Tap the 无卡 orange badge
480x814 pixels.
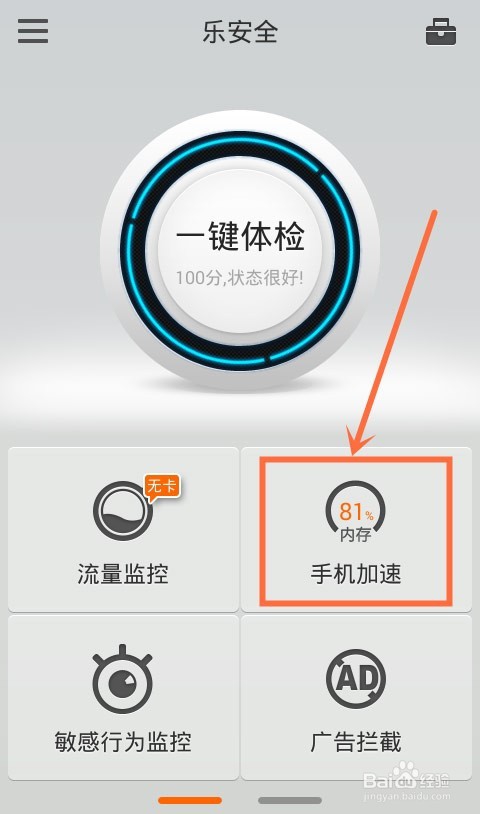click(162, 489)
